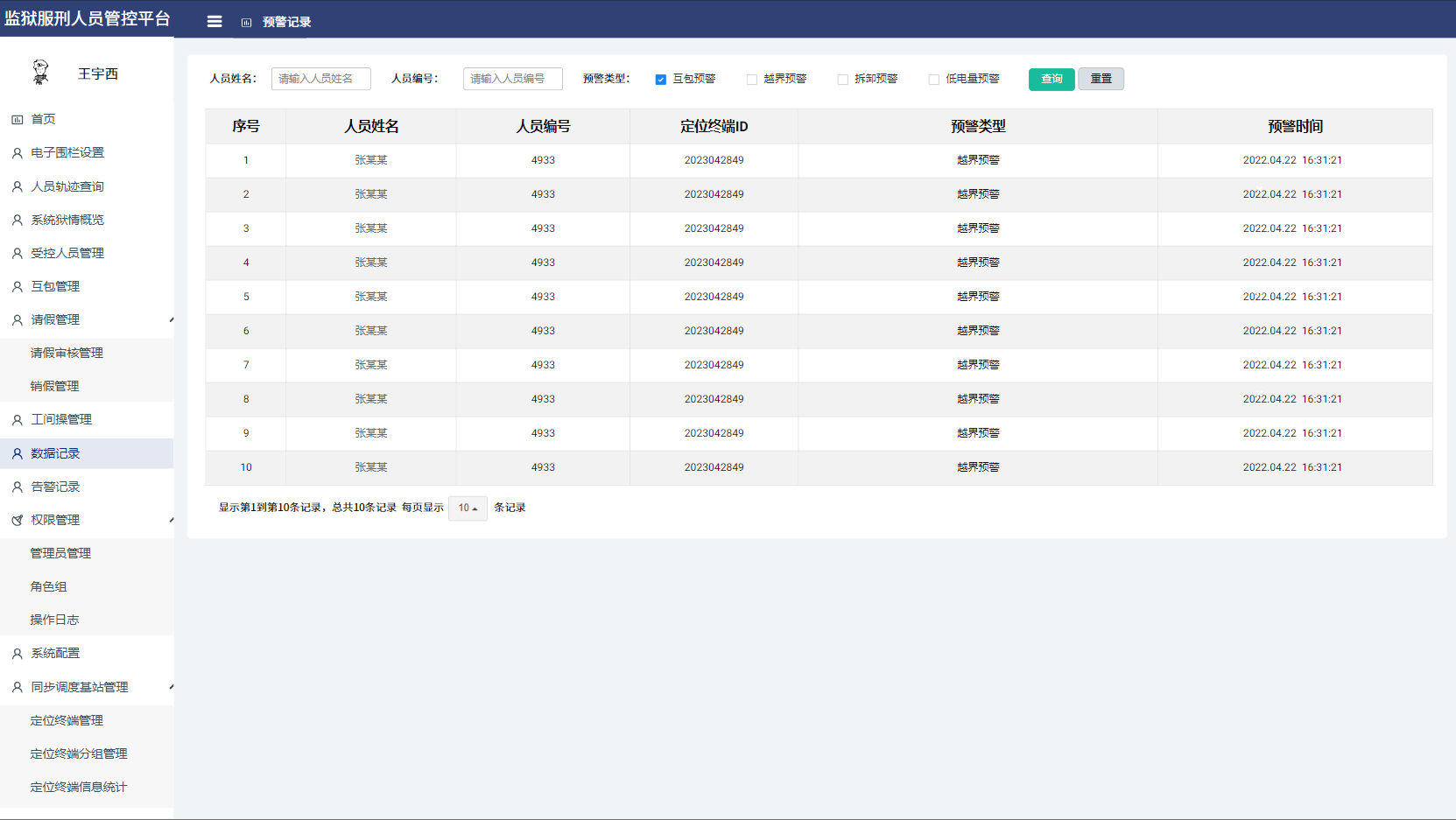
Task: Click the person icon next to 人员轨迹查询
Action: click(17, 186)
